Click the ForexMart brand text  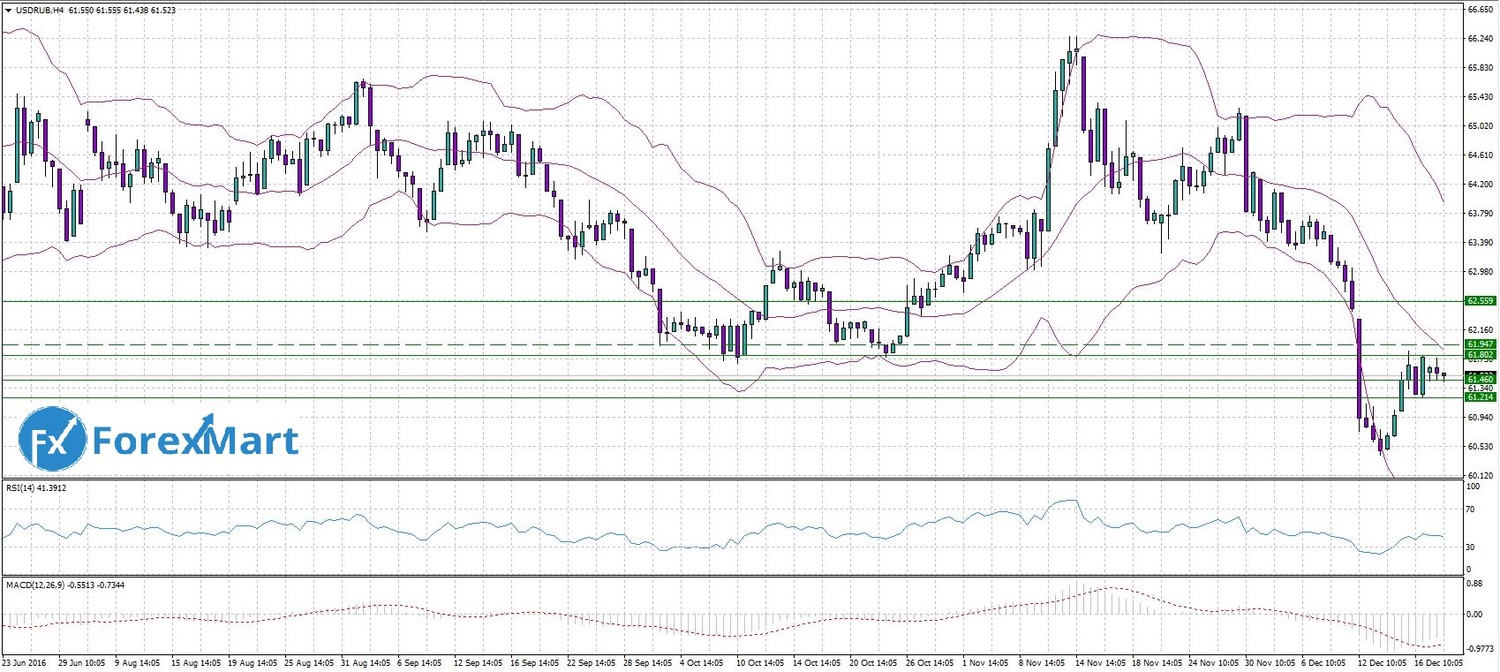pos(195,440)
